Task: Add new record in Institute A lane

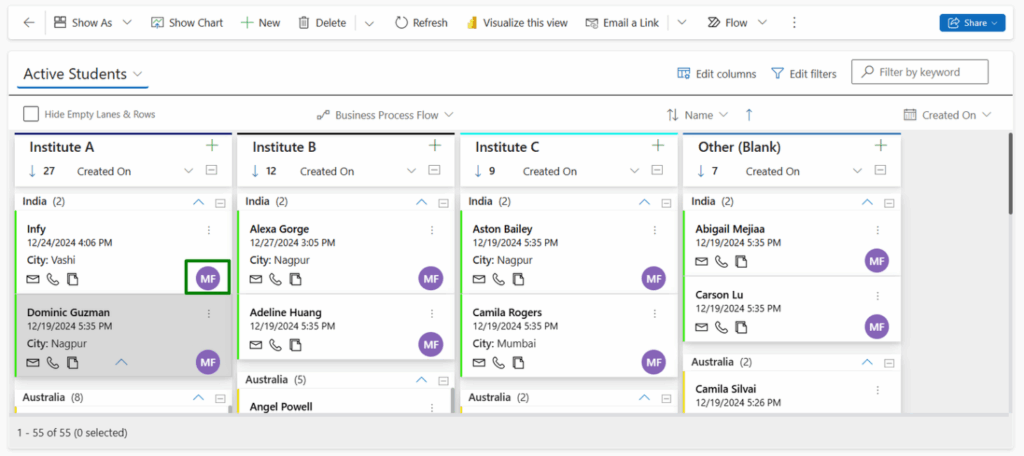Action: [x=212, y=145]
